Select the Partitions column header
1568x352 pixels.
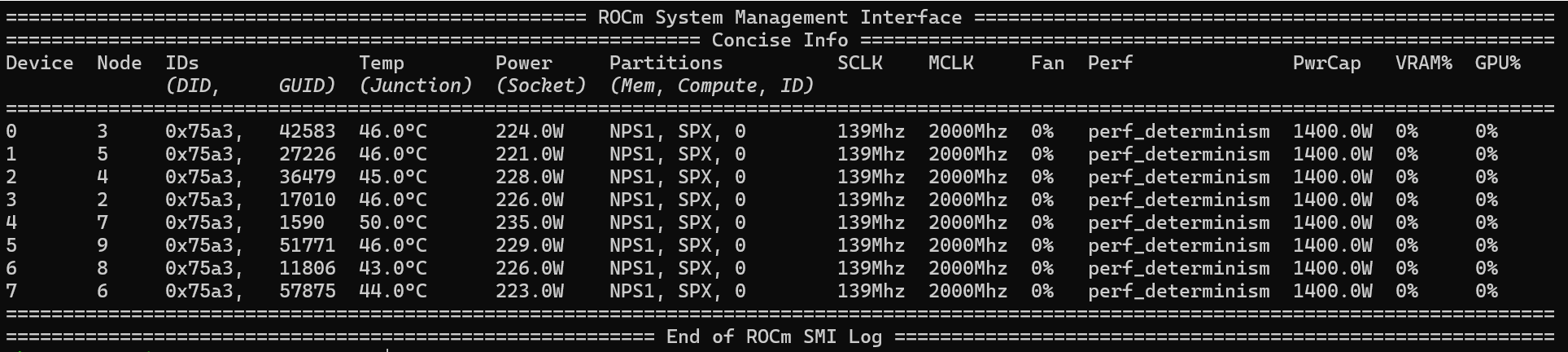(x=666, y=63)
